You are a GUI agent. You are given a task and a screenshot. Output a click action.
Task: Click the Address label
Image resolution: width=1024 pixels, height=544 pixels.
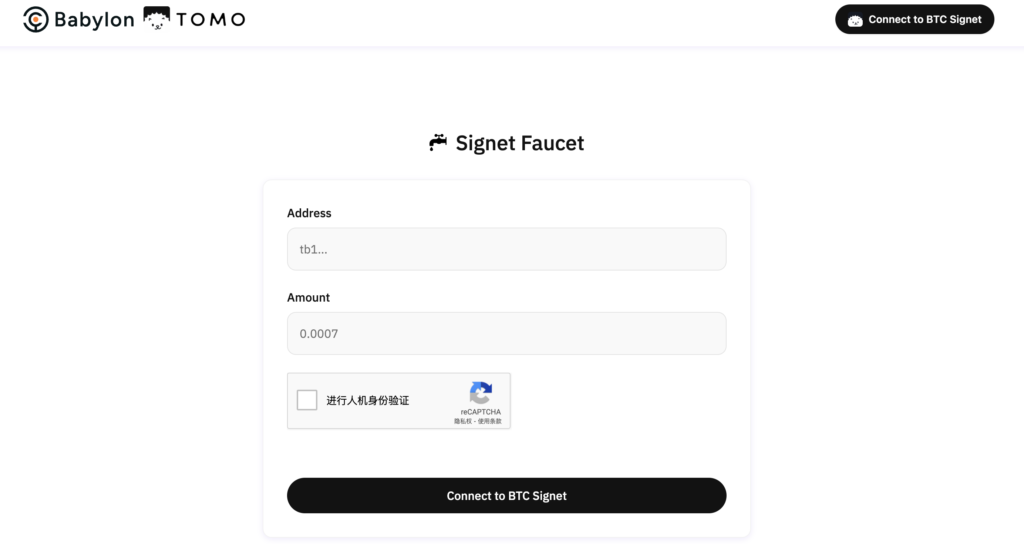click(309, 213)
